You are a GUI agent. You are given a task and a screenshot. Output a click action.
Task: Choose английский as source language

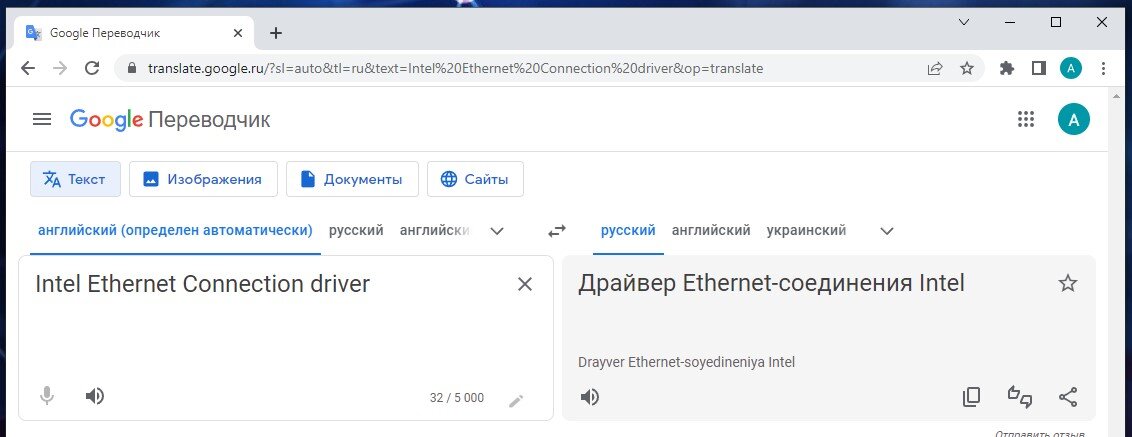click(435, 231)
